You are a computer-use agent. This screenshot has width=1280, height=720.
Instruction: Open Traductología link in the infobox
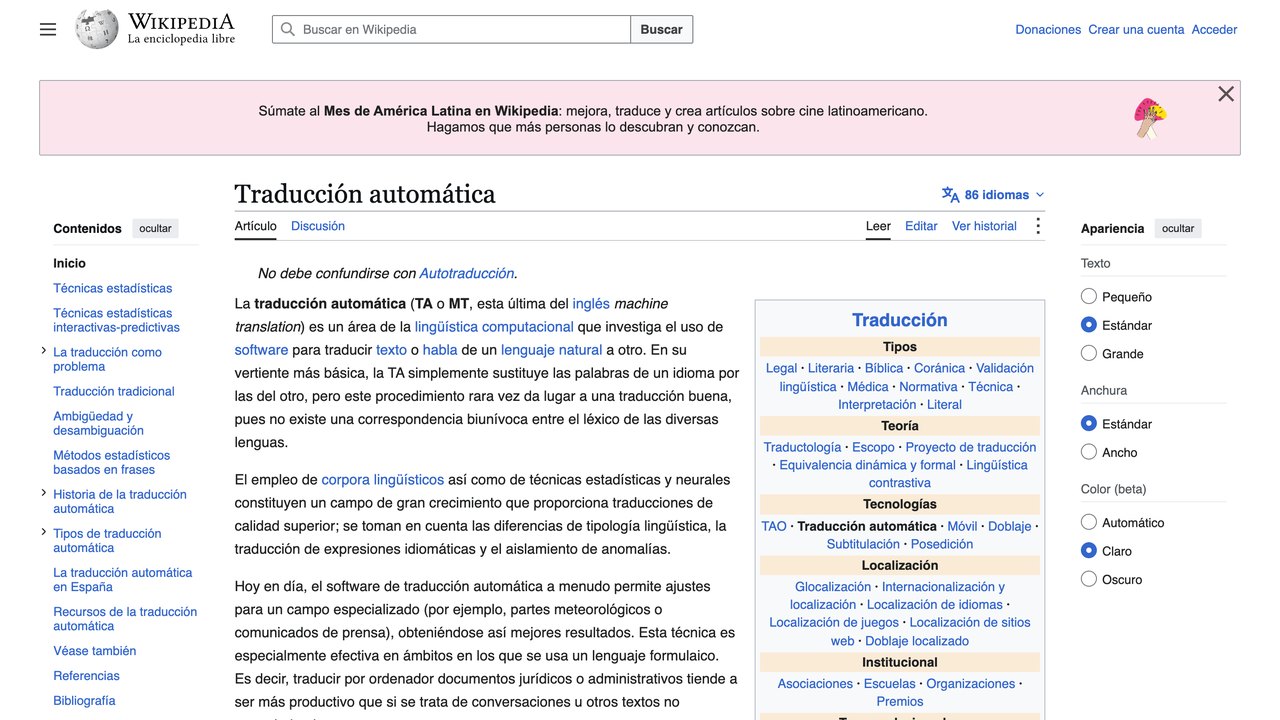802,447
